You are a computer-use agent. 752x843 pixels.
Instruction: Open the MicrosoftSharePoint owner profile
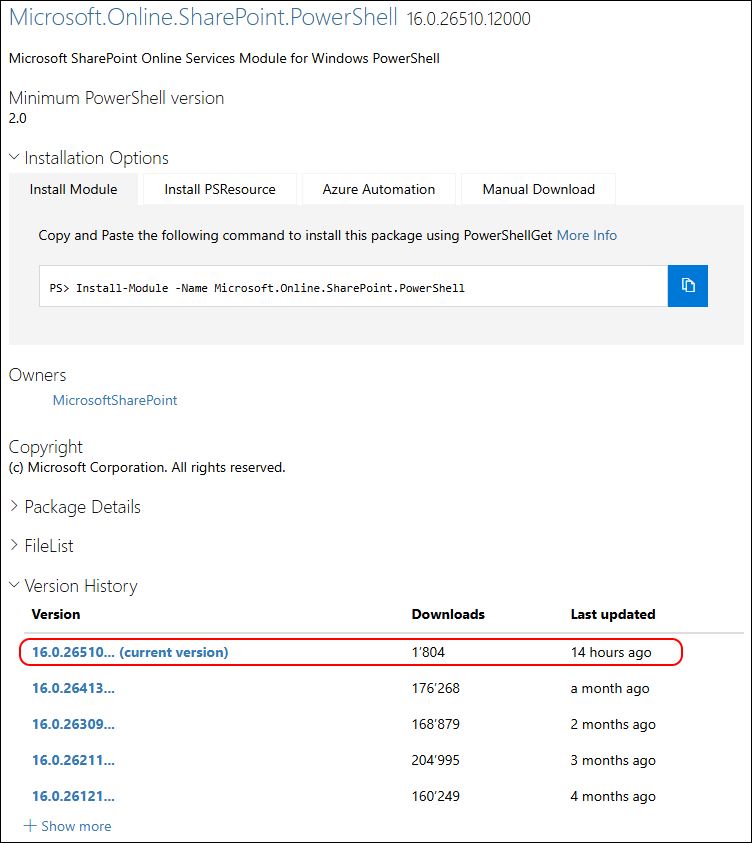(x=115, y=400)
